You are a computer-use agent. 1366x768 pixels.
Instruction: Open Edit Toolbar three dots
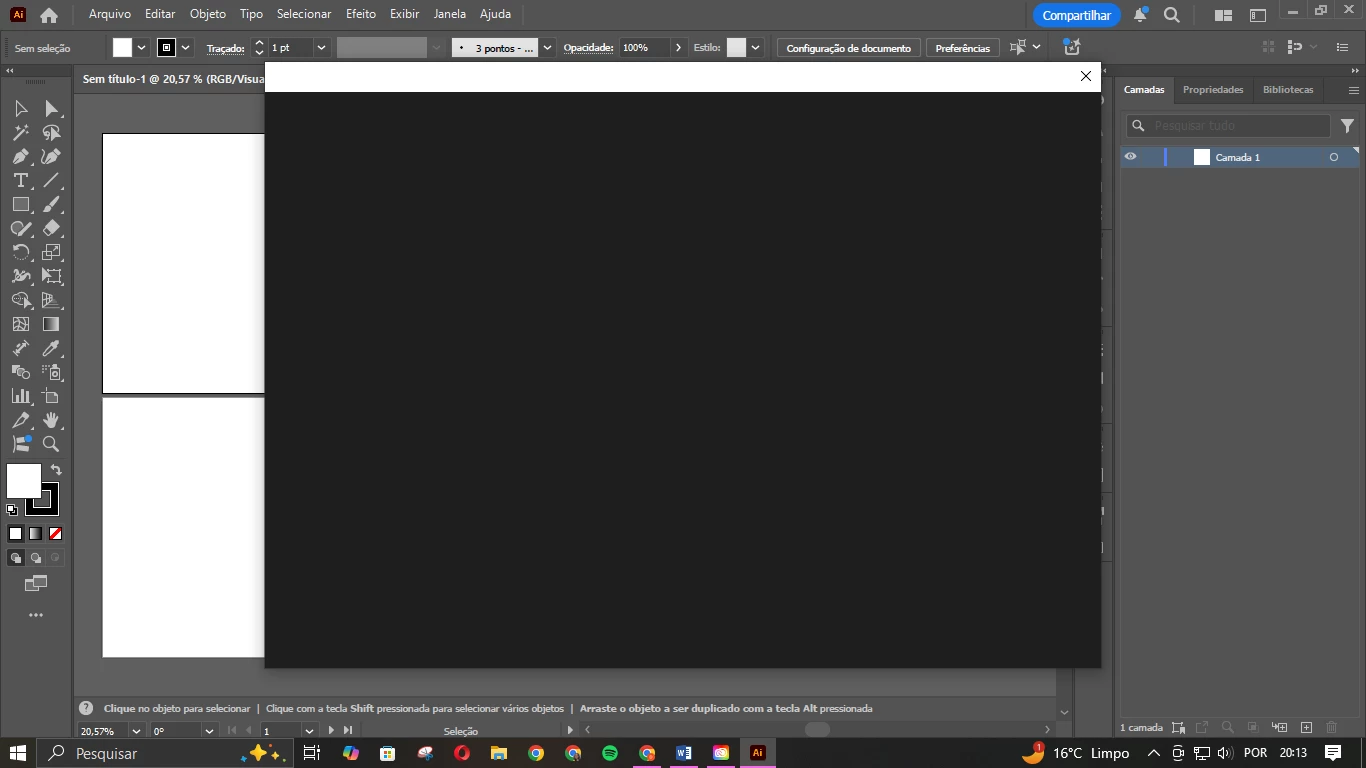[x=36, y=615]
